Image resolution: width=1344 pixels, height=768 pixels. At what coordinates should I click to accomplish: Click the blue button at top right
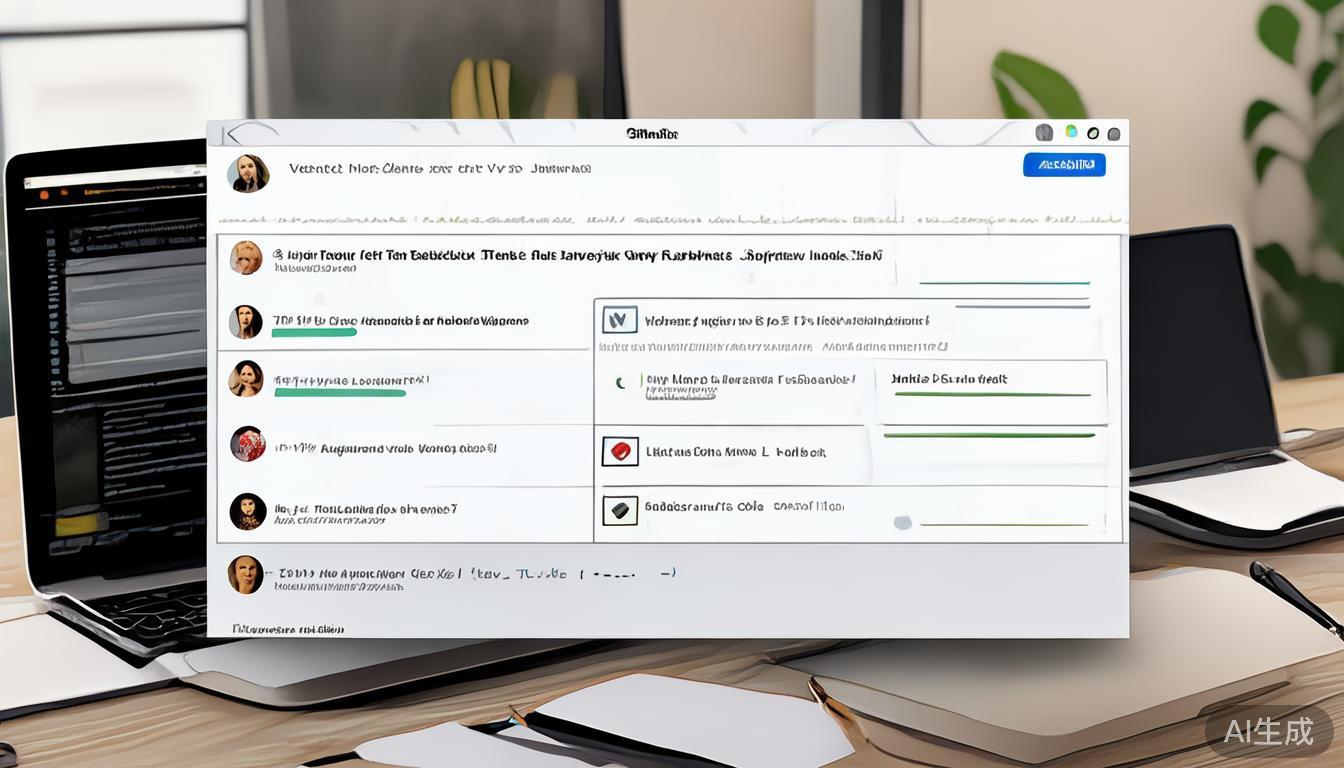pos(1064,165)
